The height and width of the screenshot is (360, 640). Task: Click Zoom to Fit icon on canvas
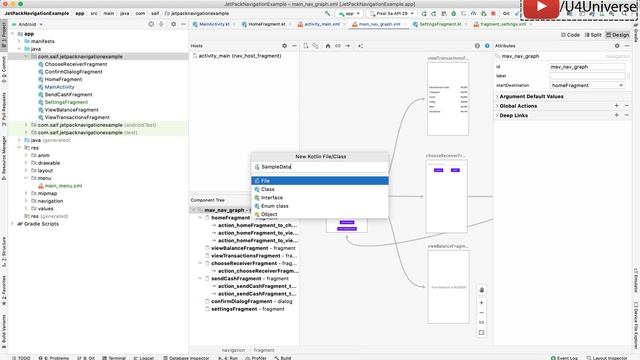482,333
